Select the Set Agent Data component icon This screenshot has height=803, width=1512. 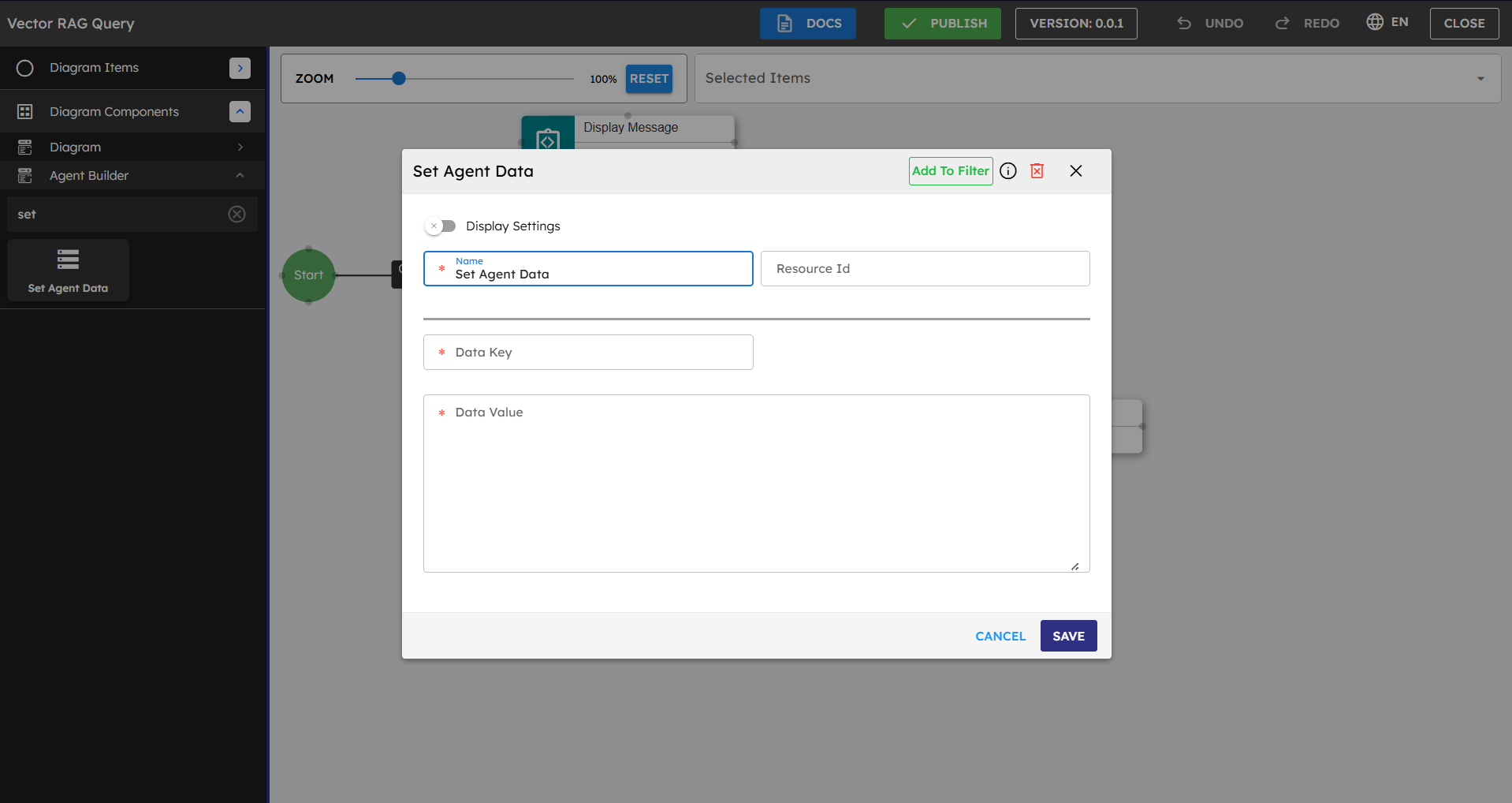coord(68,260)
